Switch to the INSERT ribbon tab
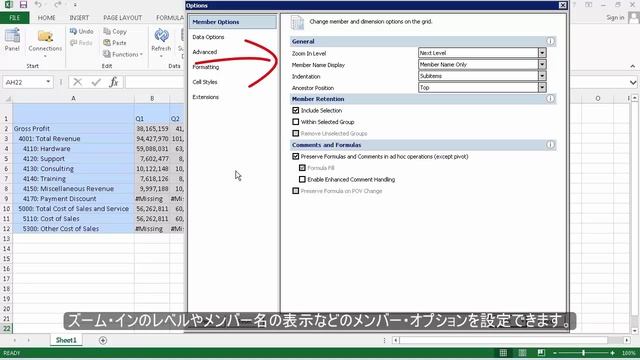640x360 pixels. coord(79,18)
